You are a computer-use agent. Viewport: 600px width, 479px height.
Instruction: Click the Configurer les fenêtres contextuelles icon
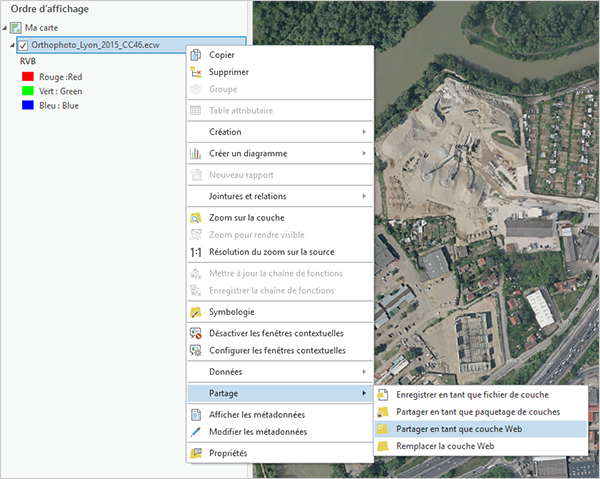pos(196,350)
